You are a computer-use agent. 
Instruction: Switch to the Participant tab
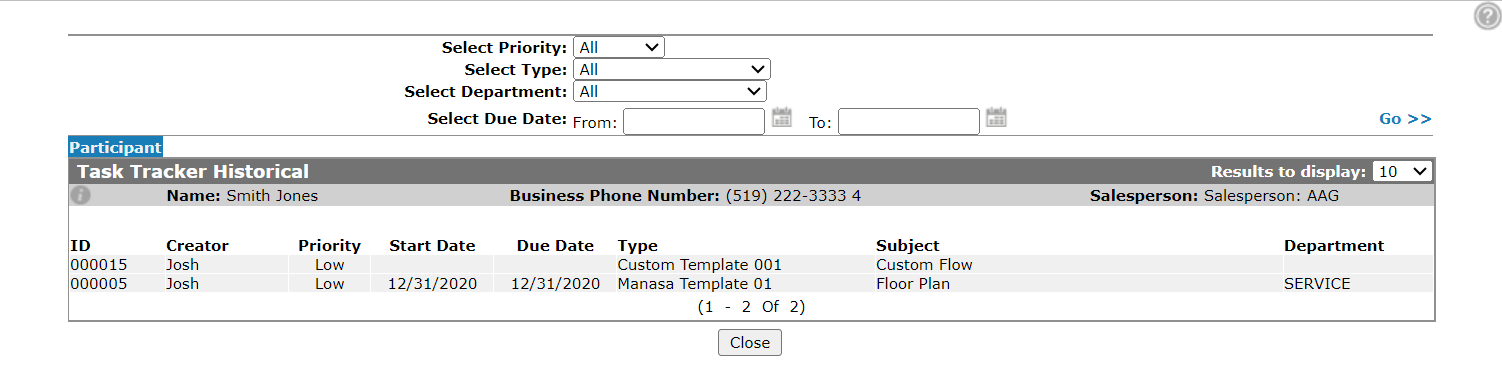[x=115, y=147]
